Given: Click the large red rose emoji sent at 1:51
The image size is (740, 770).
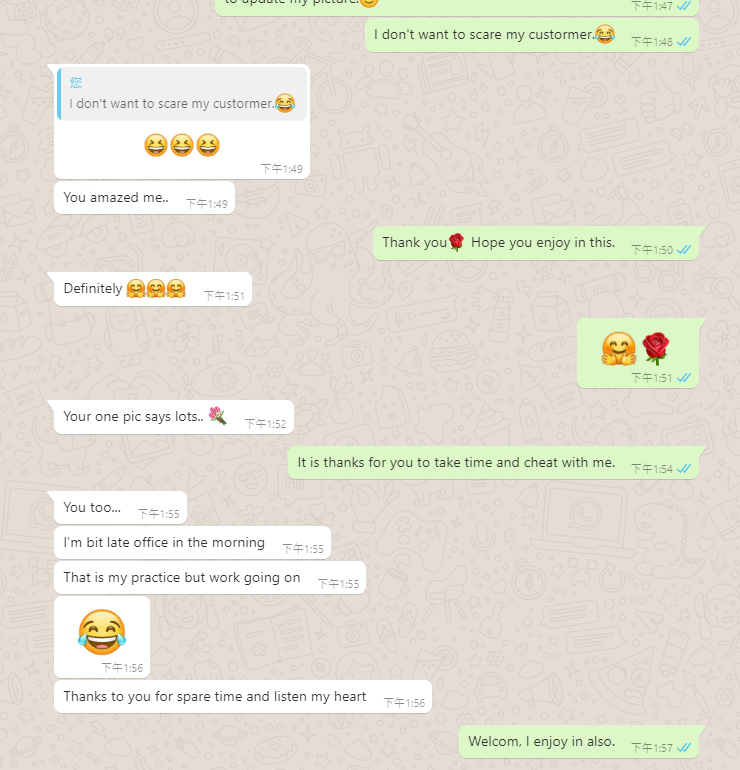Looking at the screenshot, I should [x=656, y=348].
